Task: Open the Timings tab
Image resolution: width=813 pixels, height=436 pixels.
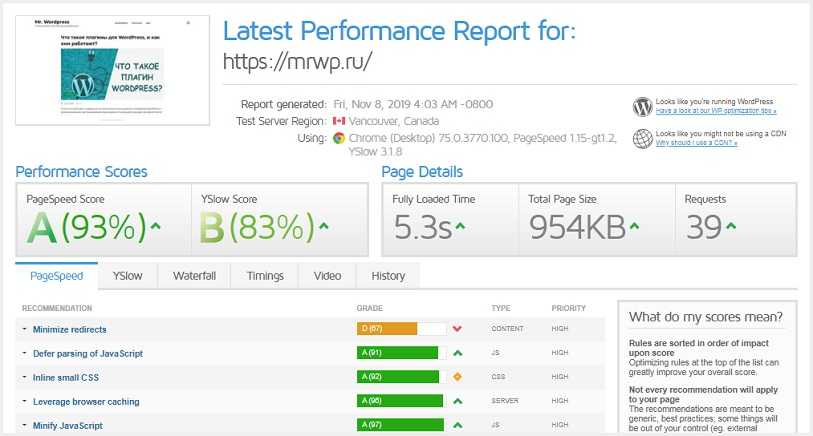Action: 264,276
